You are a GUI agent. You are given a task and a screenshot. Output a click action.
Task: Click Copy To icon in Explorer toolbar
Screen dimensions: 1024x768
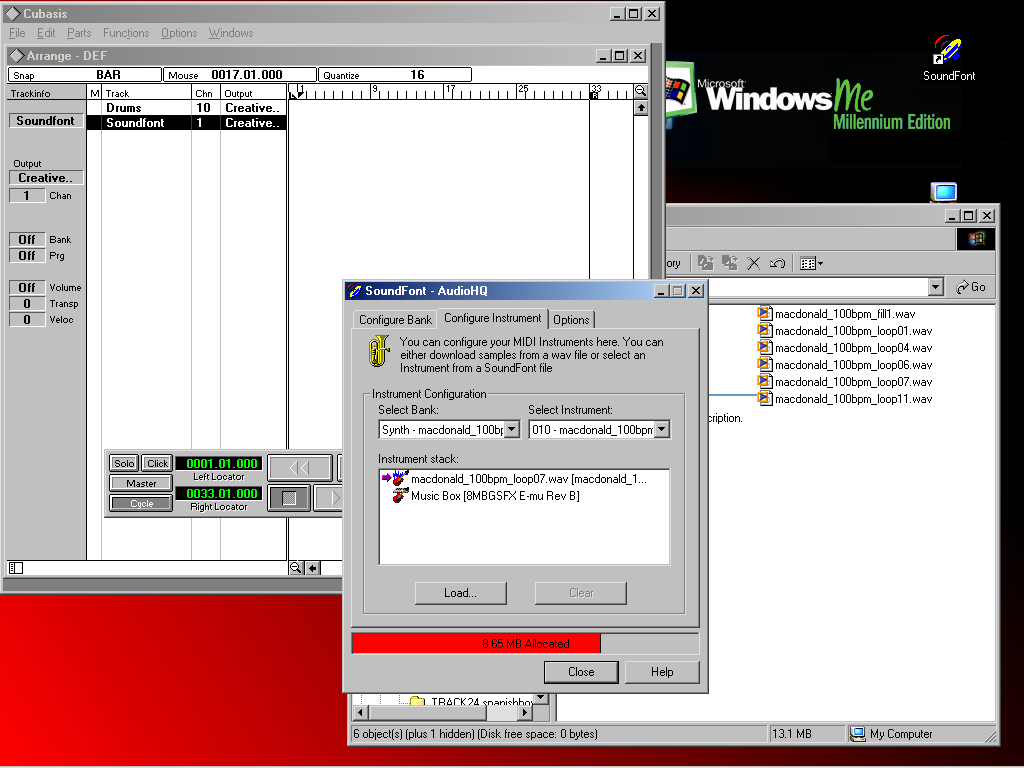point(729,263)
